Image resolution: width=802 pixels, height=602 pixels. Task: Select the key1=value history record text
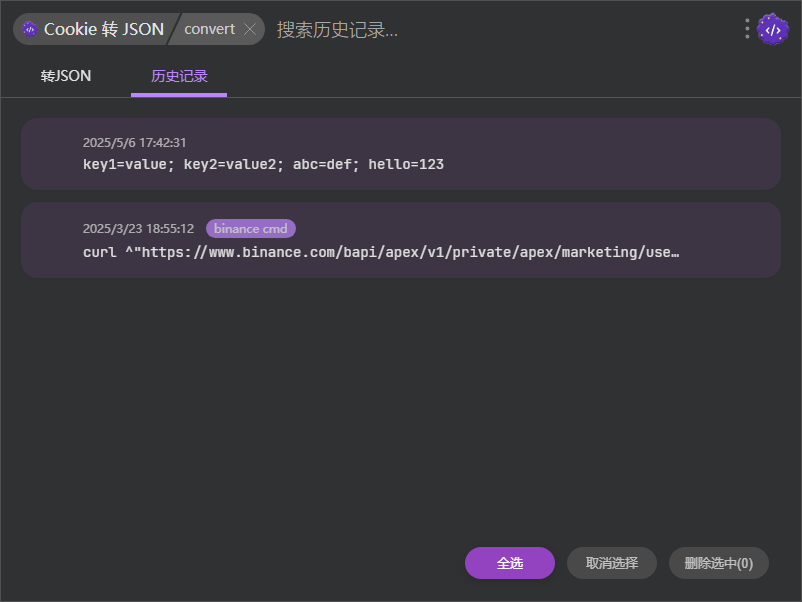tap(263, 164)
